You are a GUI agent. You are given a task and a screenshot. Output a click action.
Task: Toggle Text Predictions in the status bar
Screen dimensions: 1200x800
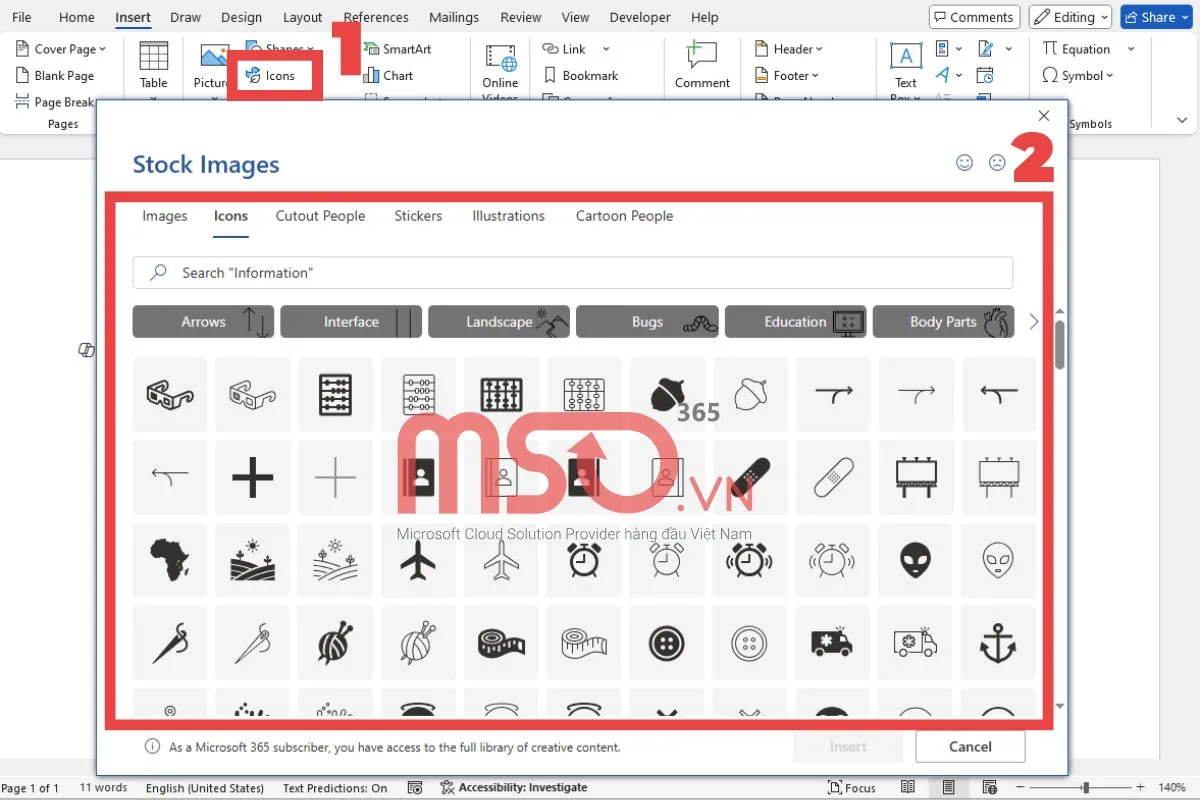click(335, 787)
